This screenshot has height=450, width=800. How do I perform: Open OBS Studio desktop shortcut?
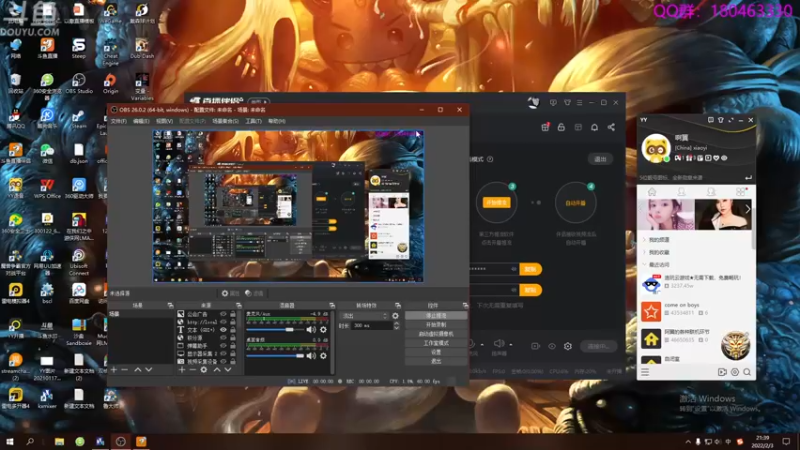[x=79, y=84]
